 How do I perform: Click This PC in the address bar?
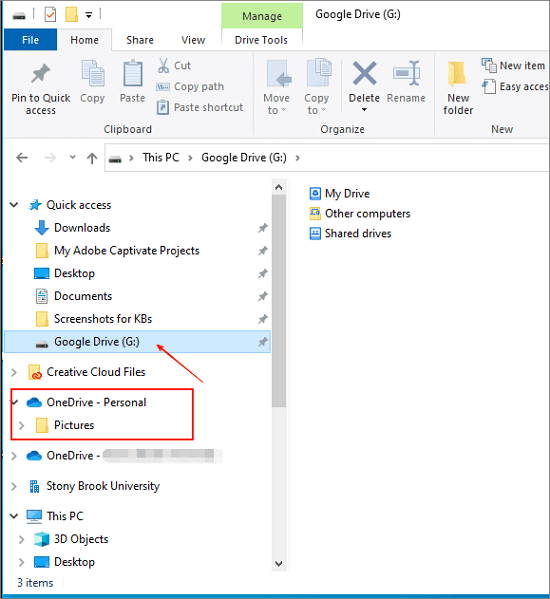coord(161,157)
